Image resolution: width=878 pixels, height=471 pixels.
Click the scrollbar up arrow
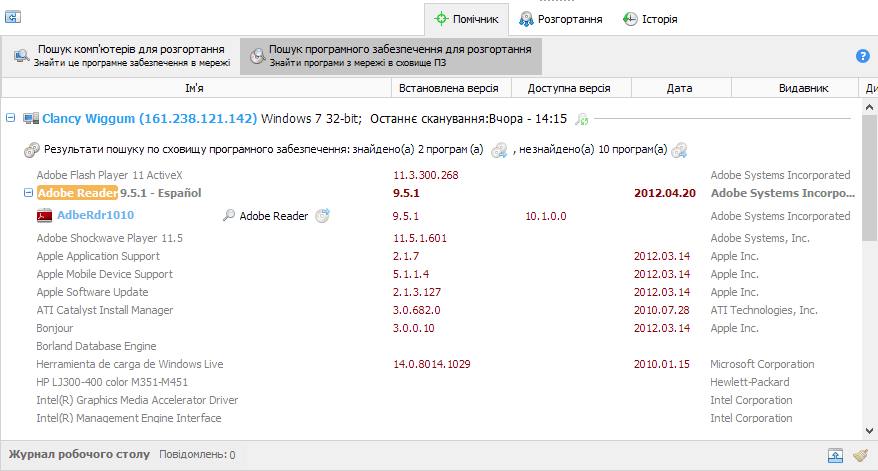(869, 107)
